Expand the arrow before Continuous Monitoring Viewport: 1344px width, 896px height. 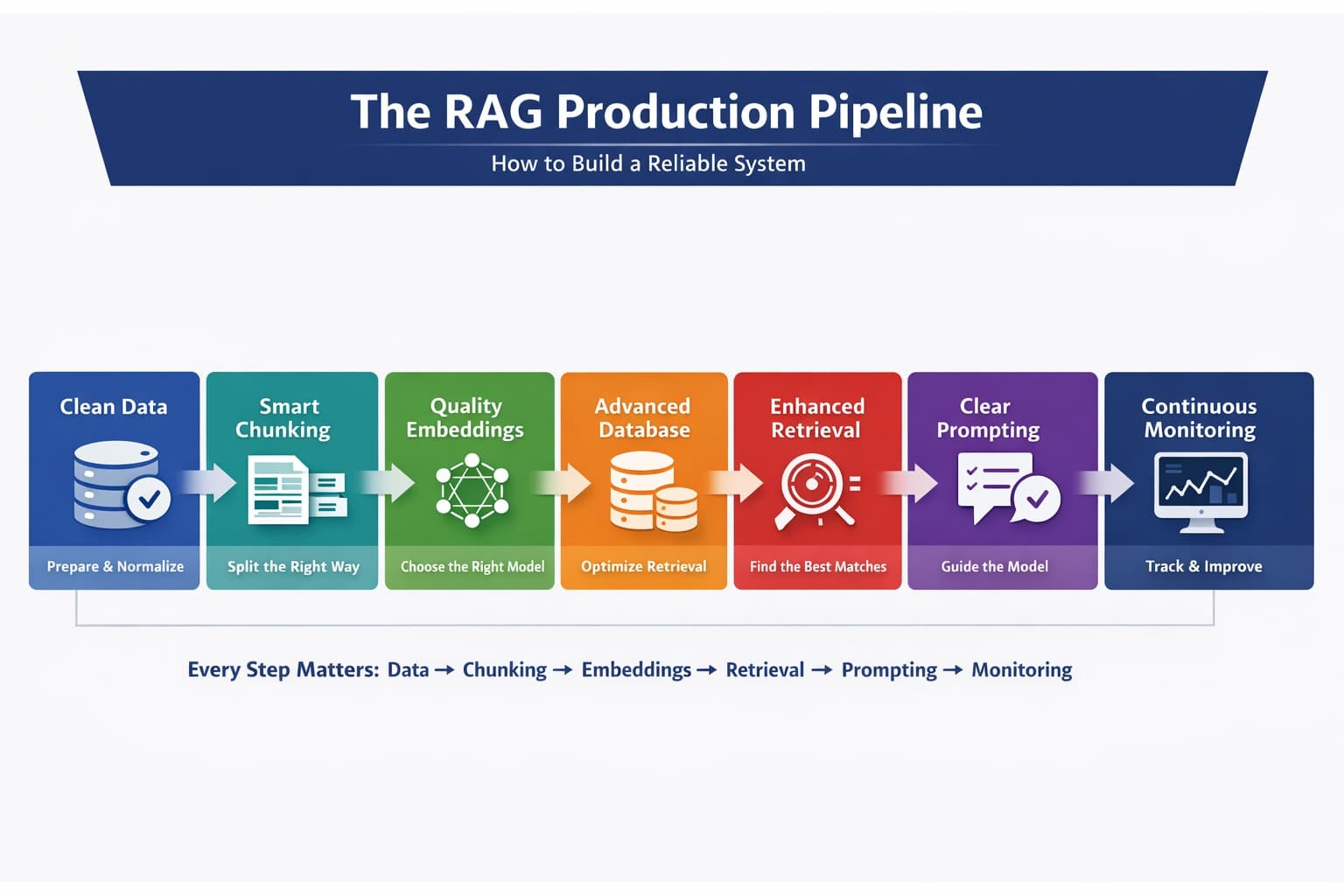pyautogui.click(x=1104, y=481)
